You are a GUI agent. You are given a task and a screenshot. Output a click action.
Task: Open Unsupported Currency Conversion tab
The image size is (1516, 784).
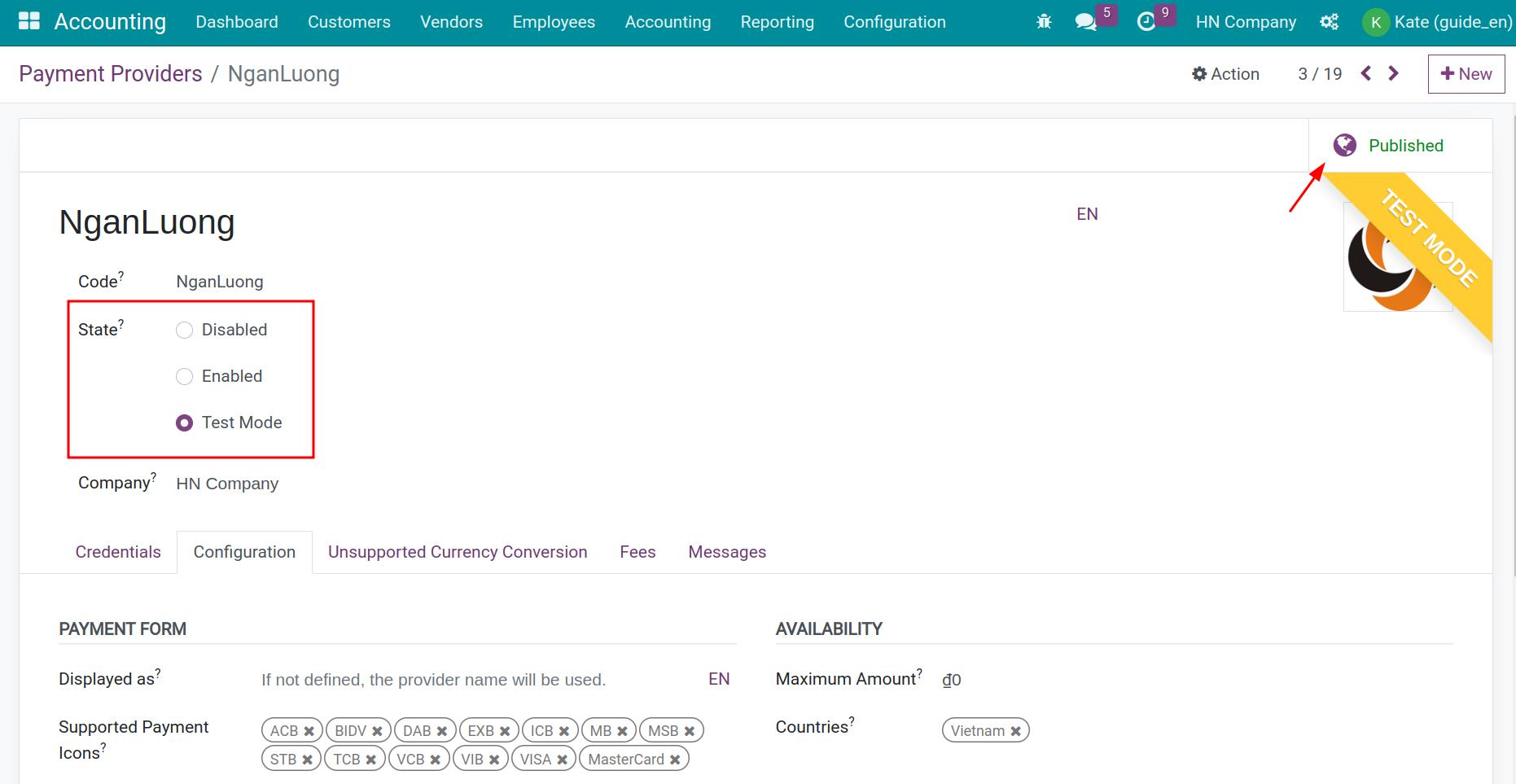click(458, 552)
